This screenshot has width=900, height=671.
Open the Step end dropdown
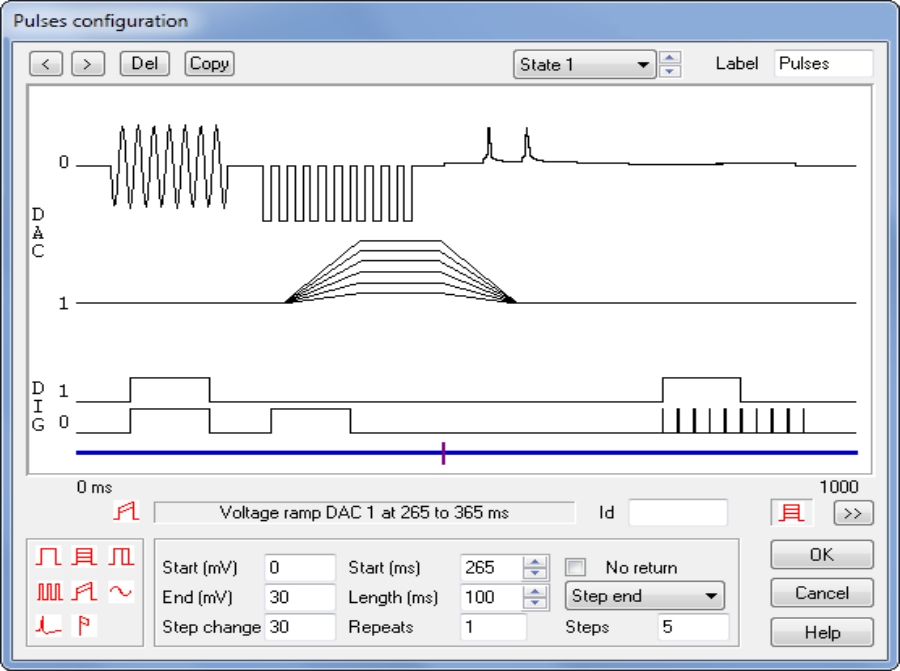pos(711,597)
